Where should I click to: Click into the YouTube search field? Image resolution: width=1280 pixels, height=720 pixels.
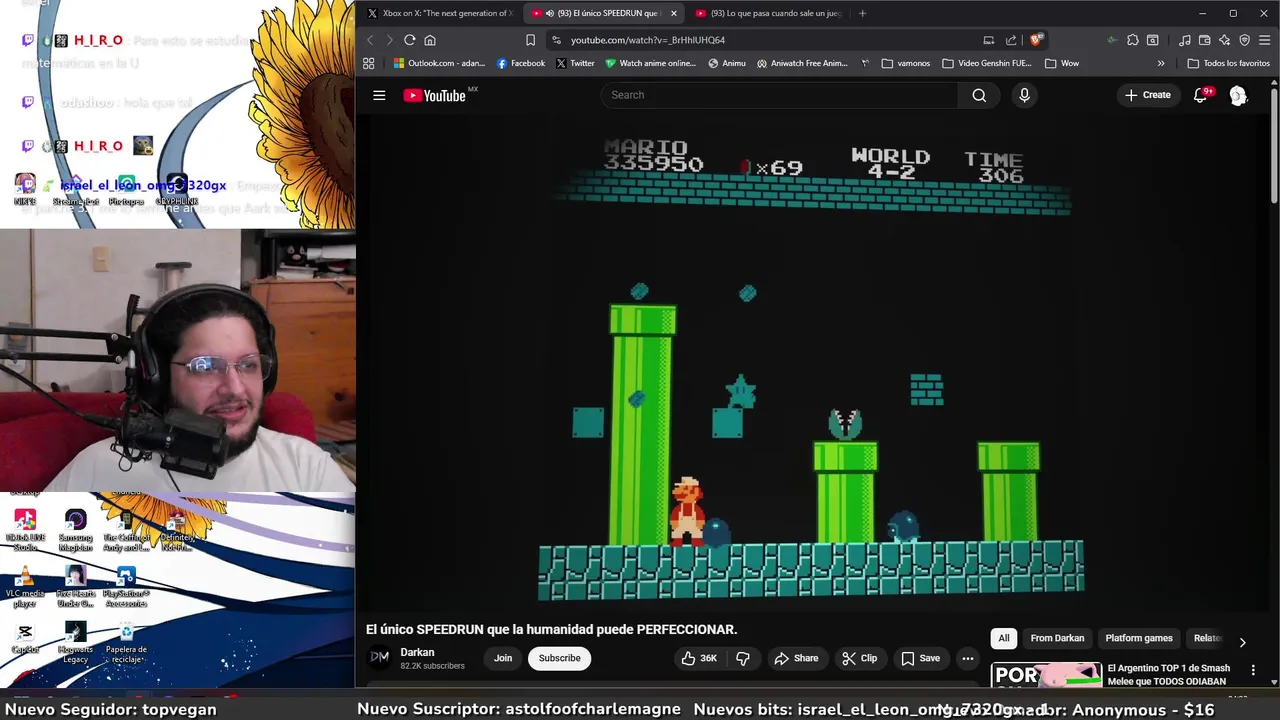pos(780,95)
